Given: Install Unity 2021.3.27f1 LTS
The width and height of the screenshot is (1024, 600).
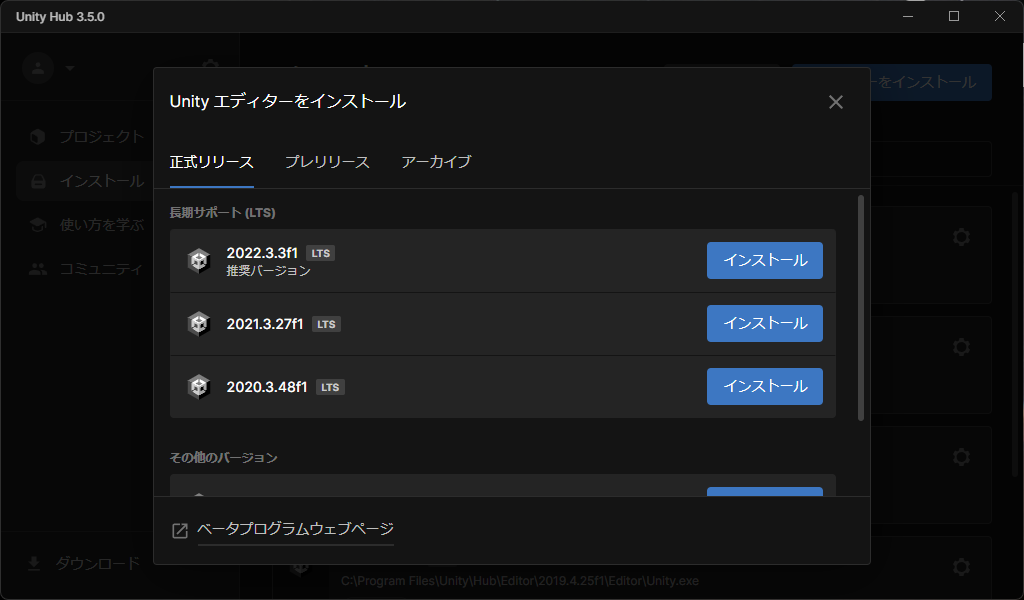Looking at the screenshot, I should coord(765,323).
